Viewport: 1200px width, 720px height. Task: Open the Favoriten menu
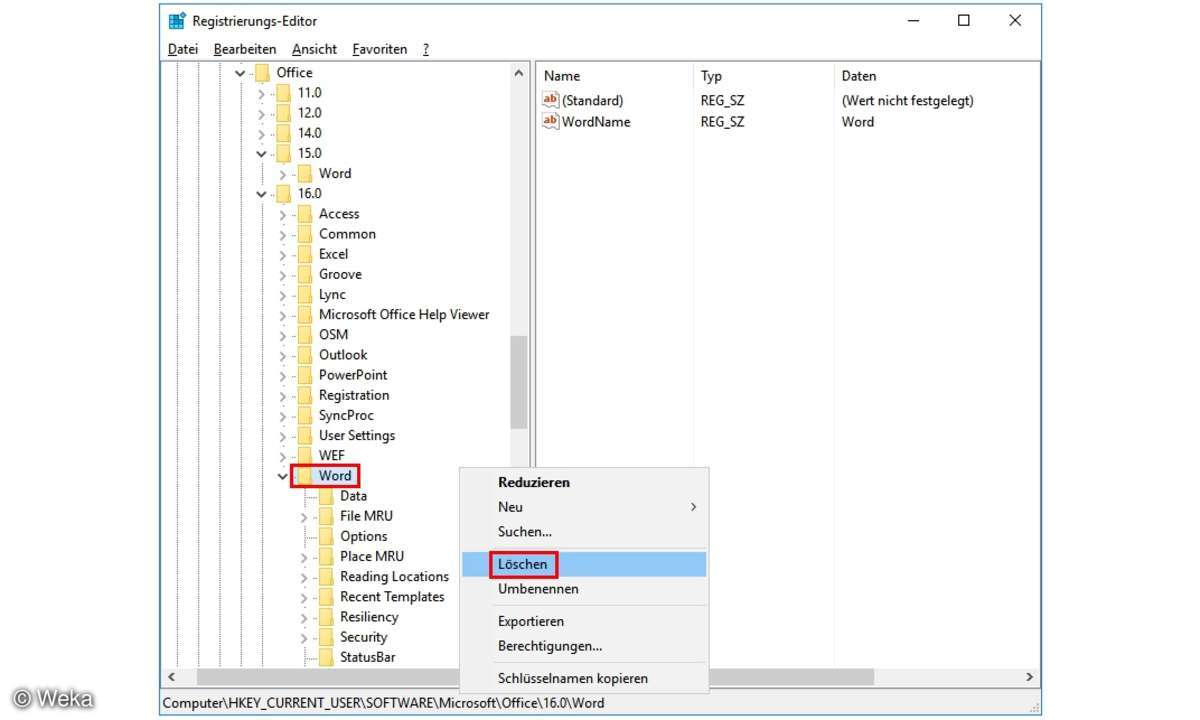coord(379,49)
